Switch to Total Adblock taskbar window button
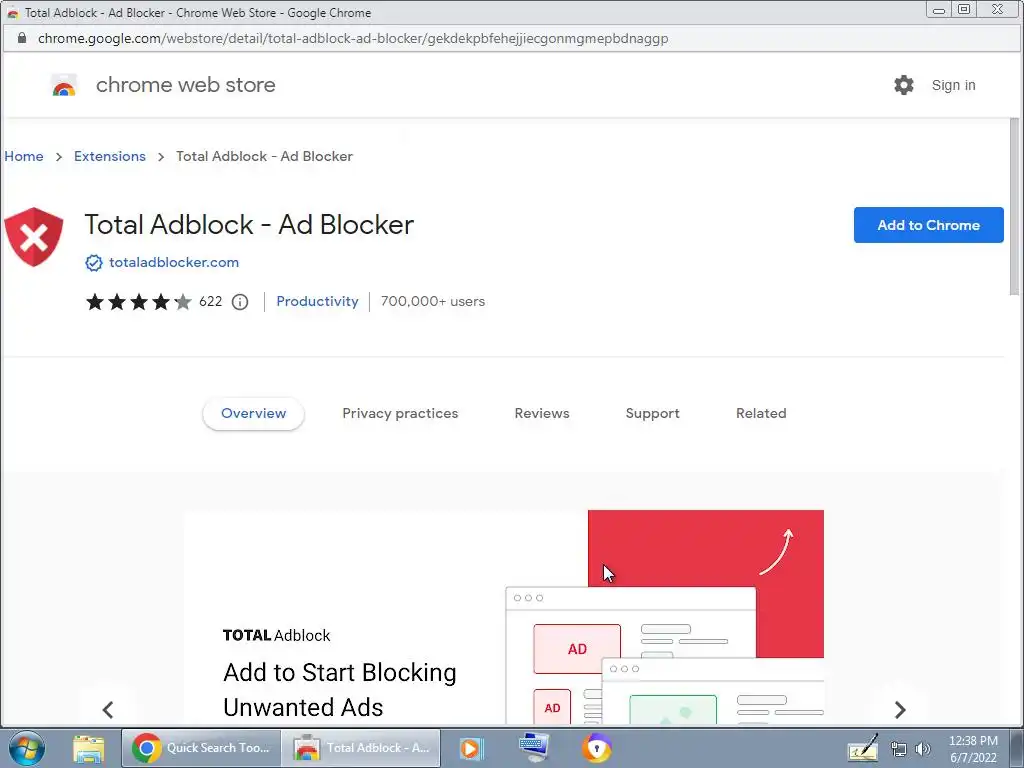1024x768 pixels. tap(361, 748)
